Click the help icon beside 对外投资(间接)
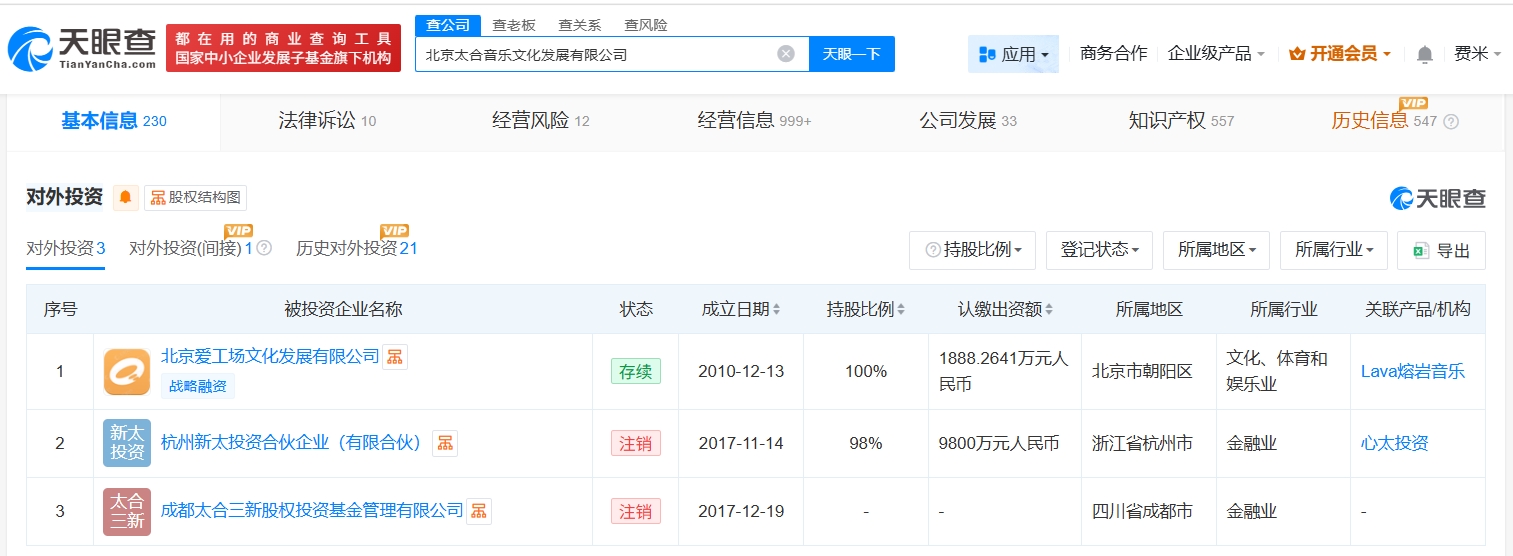The image size is (1513, 556). 264,248
